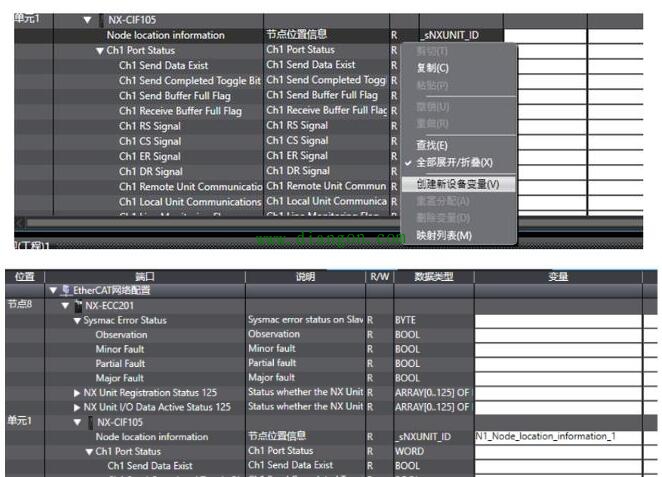662x477 pixels.
Task: Expand NX Unit I/O Data Active Status 125
Action: 77,407
